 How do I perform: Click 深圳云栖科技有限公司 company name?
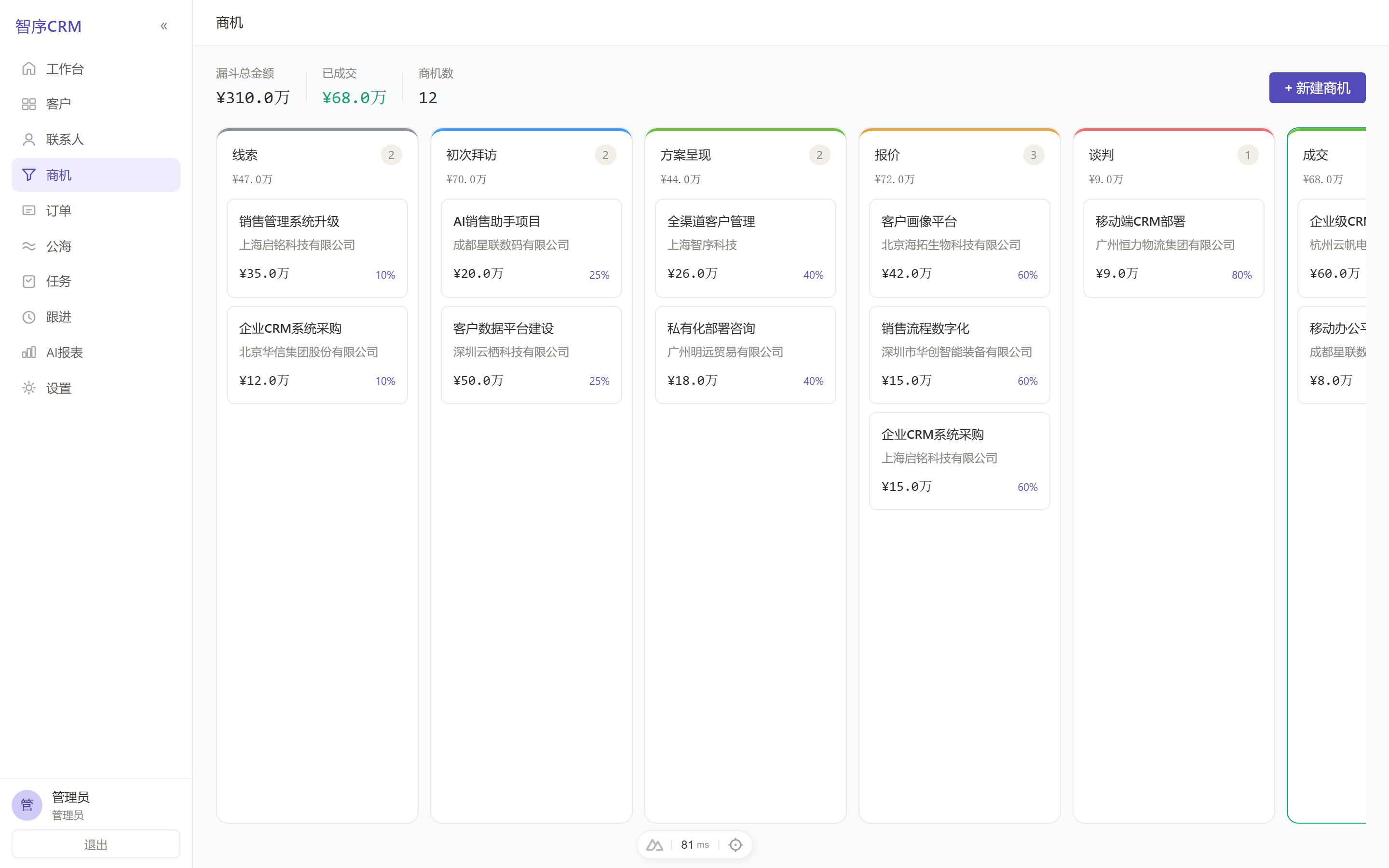[511, 352]
